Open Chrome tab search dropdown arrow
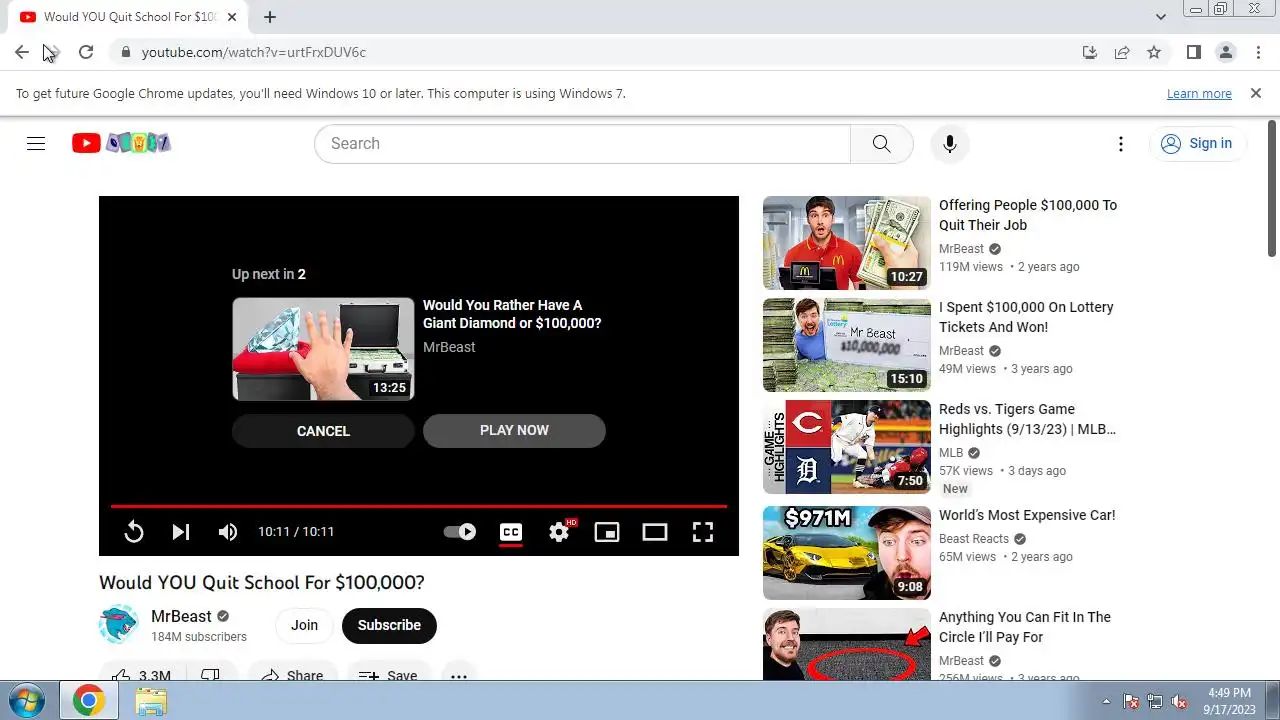This screenshot has height=720, width=1280. coord(1160,17)
